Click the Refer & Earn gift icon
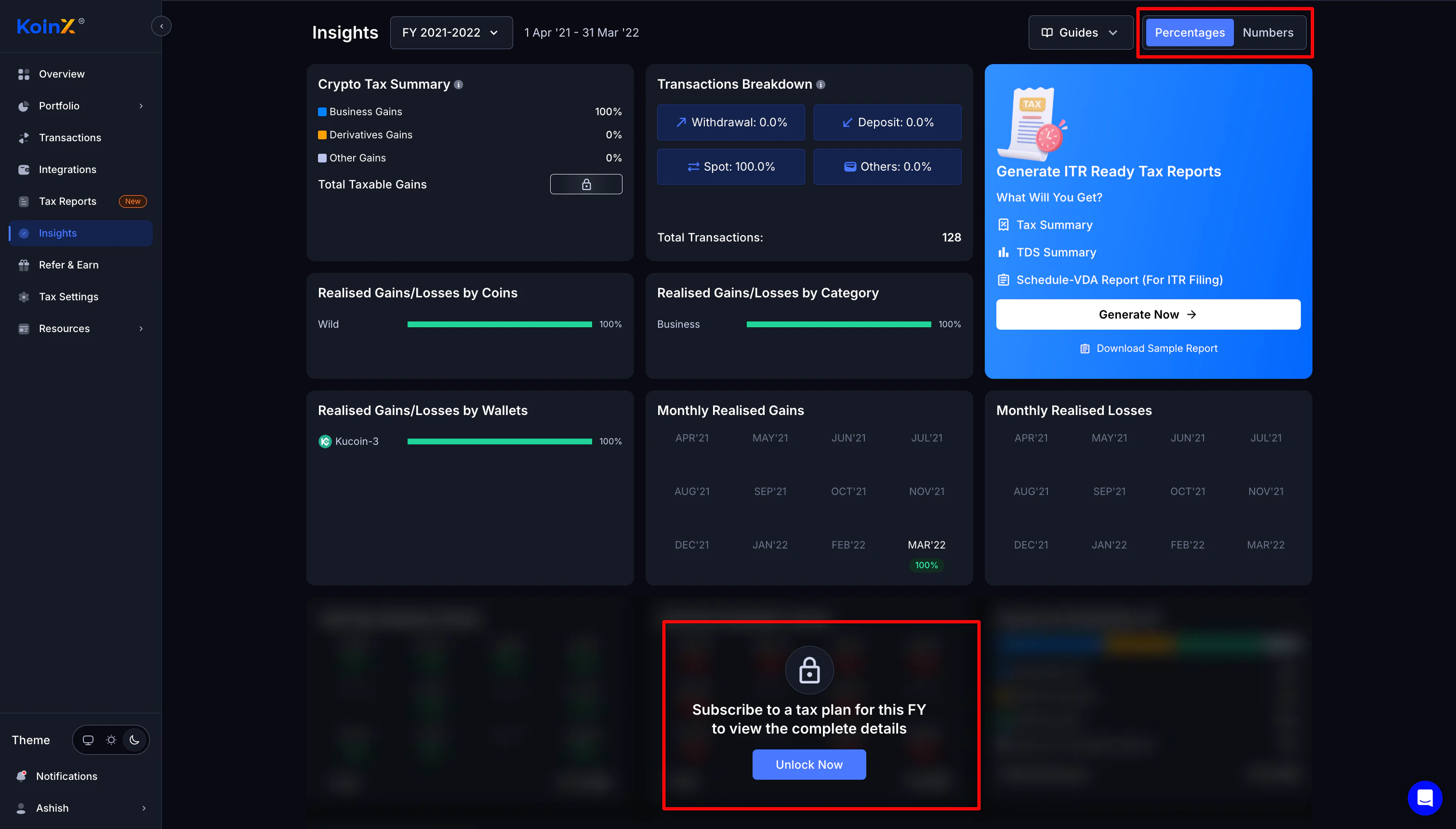The height and width of the screenshot is (829, 1456). [24, 265]
